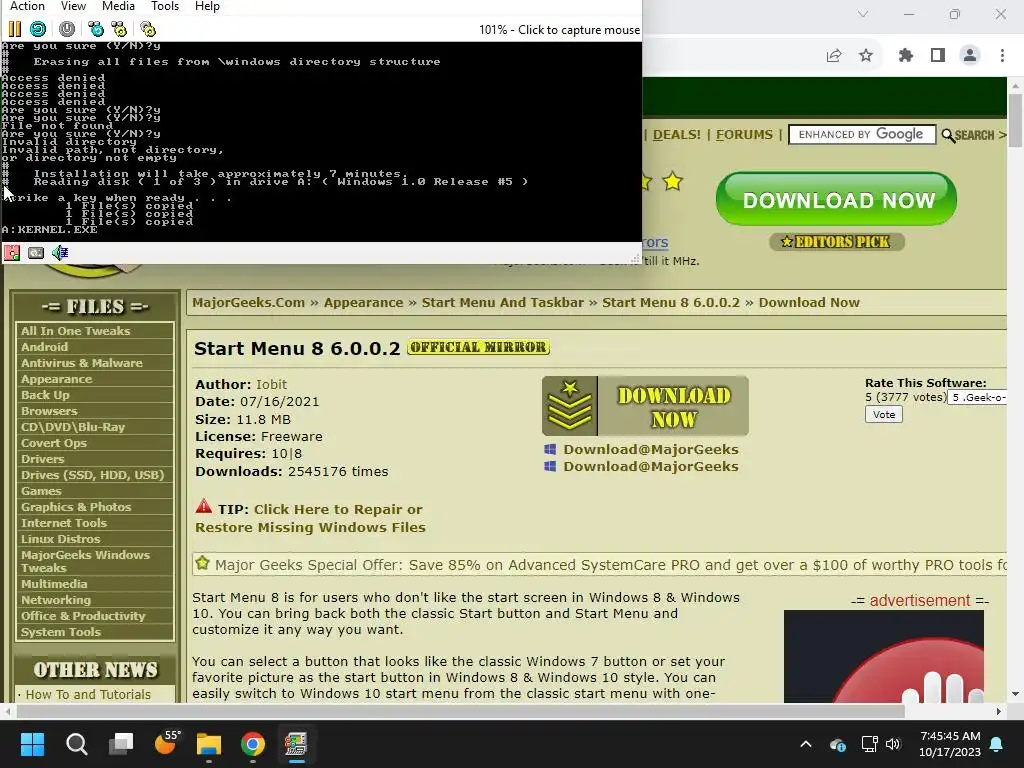Viewport: 1024px width, 768px height.
Task: Click the gray cassette drive status icon
Action: click(36, 253)
